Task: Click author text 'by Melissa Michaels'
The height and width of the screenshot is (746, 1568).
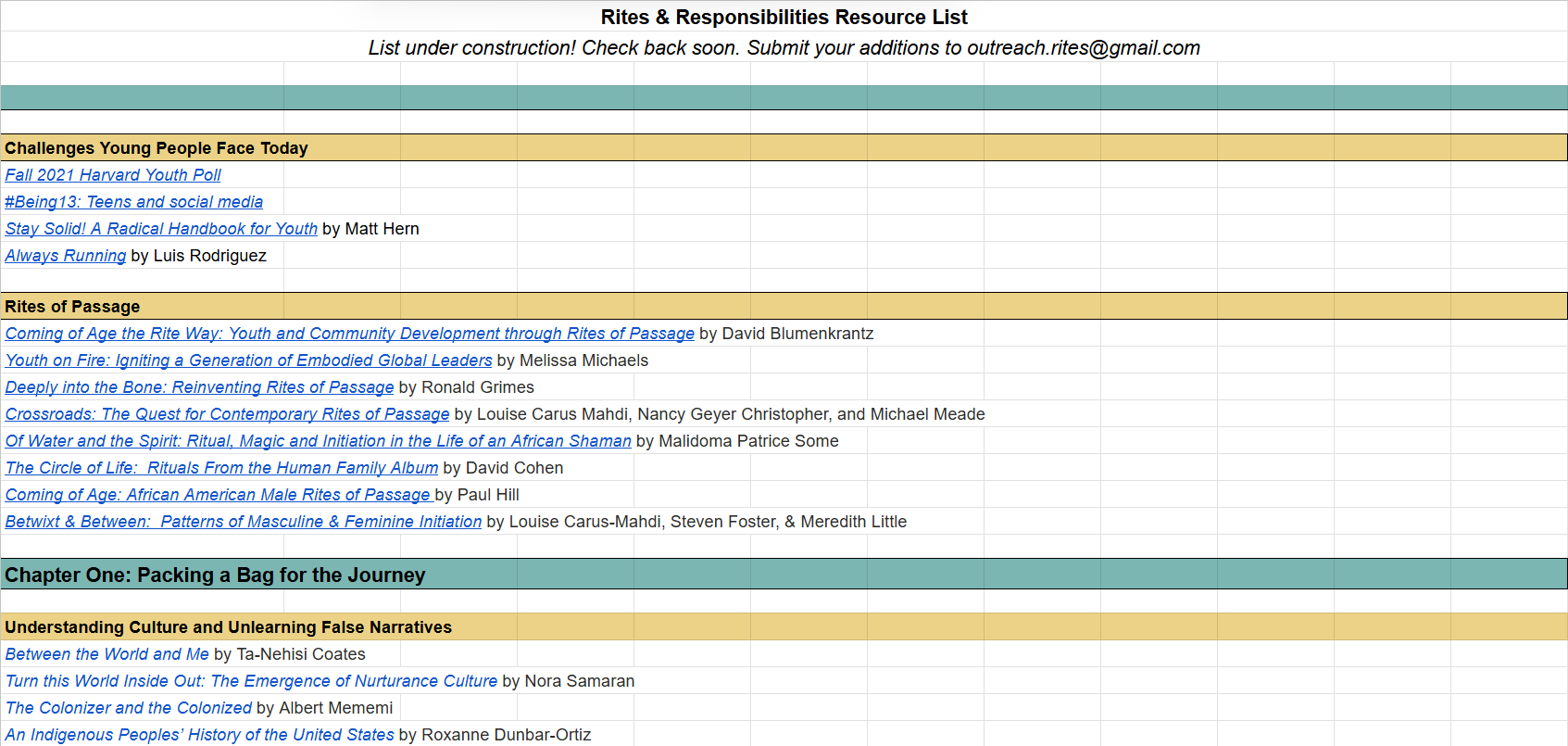Action: [x=572, y=360]
